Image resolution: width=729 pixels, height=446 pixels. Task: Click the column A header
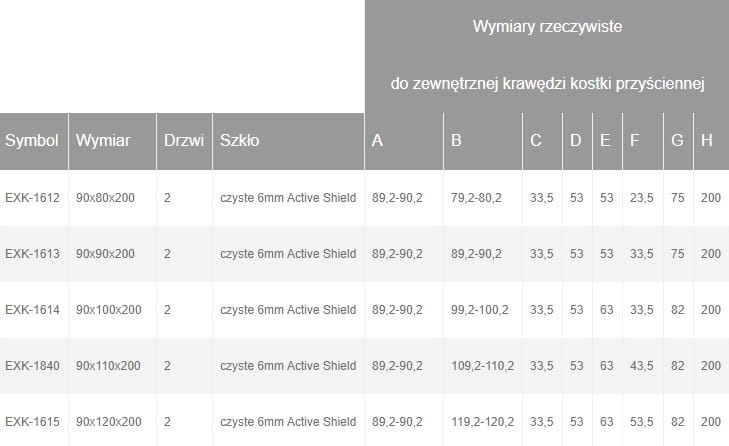(x=377, y=141)
